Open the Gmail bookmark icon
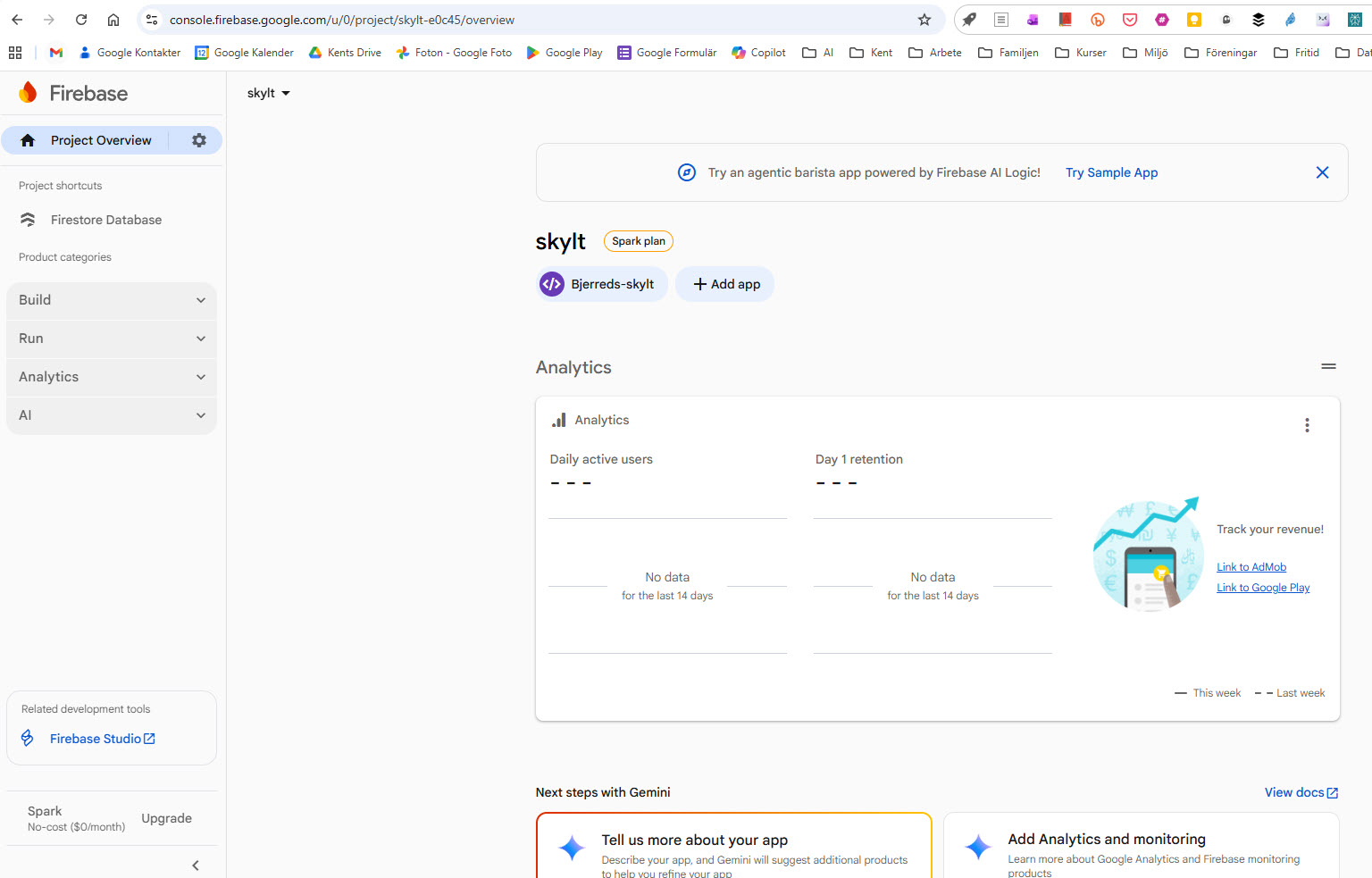 [x=56, y=53]
